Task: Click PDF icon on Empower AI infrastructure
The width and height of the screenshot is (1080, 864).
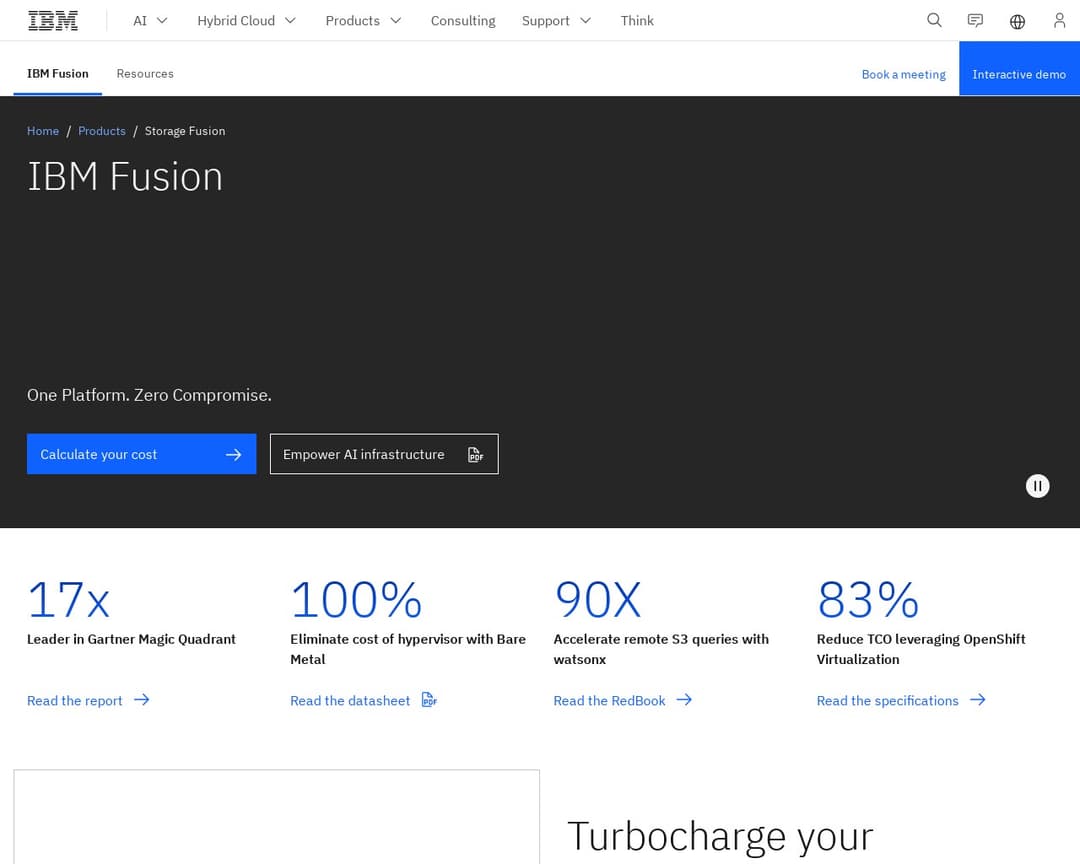Action: 475,455
